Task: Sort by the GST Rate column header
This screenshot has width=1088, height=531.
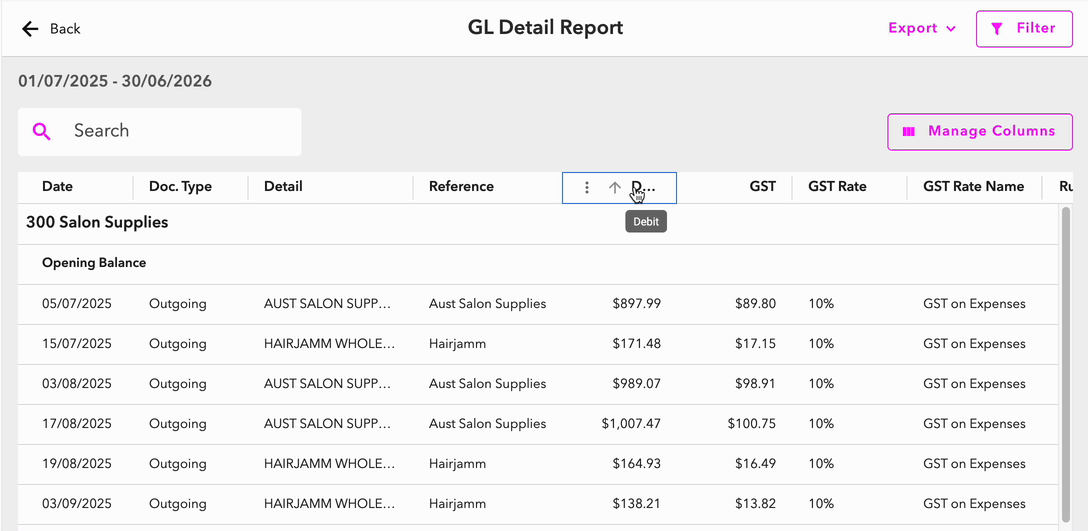Action: (838, 187)
